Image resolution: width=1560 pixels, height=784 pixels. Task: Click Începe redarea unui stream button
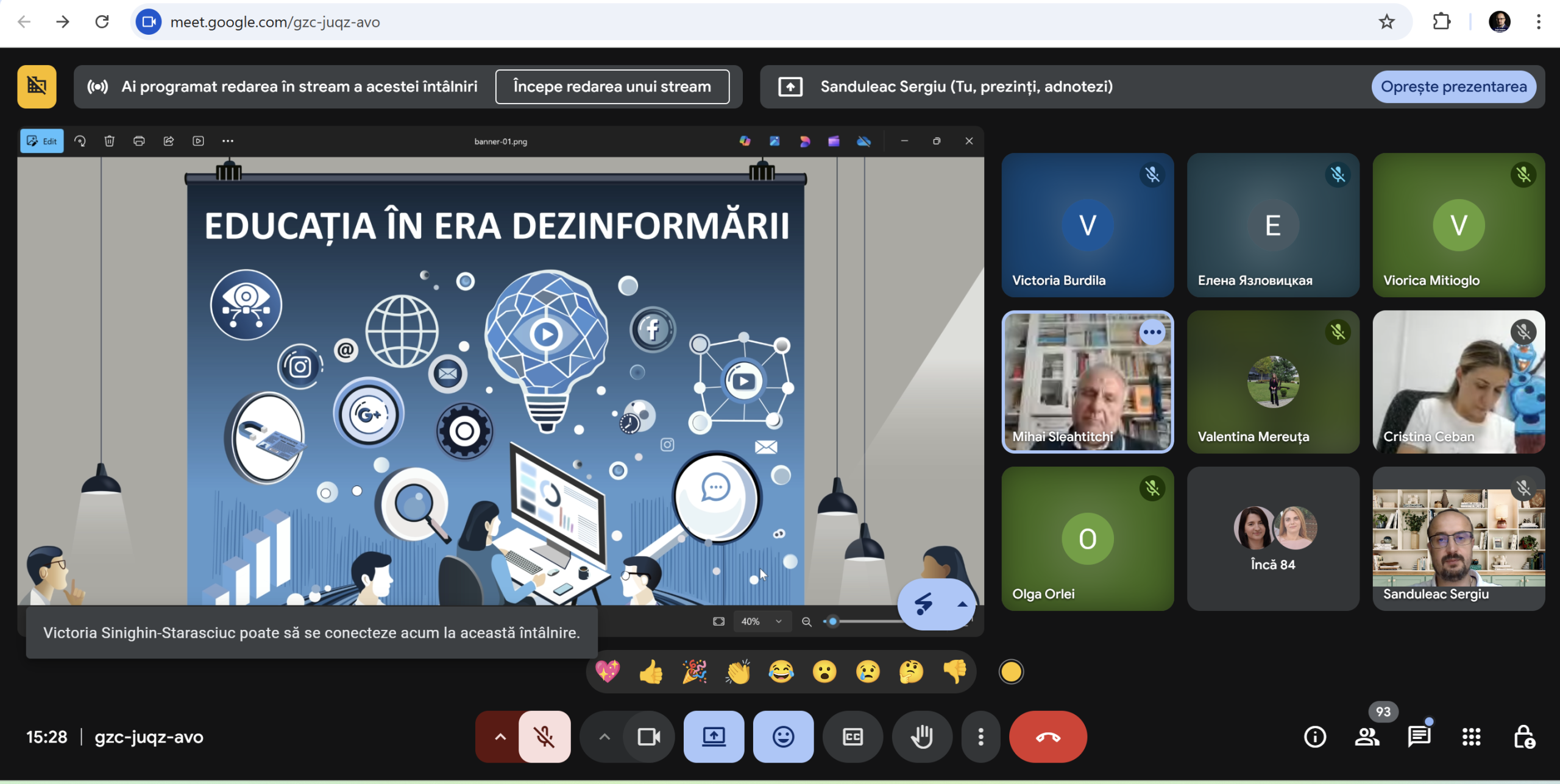point(612,87)
